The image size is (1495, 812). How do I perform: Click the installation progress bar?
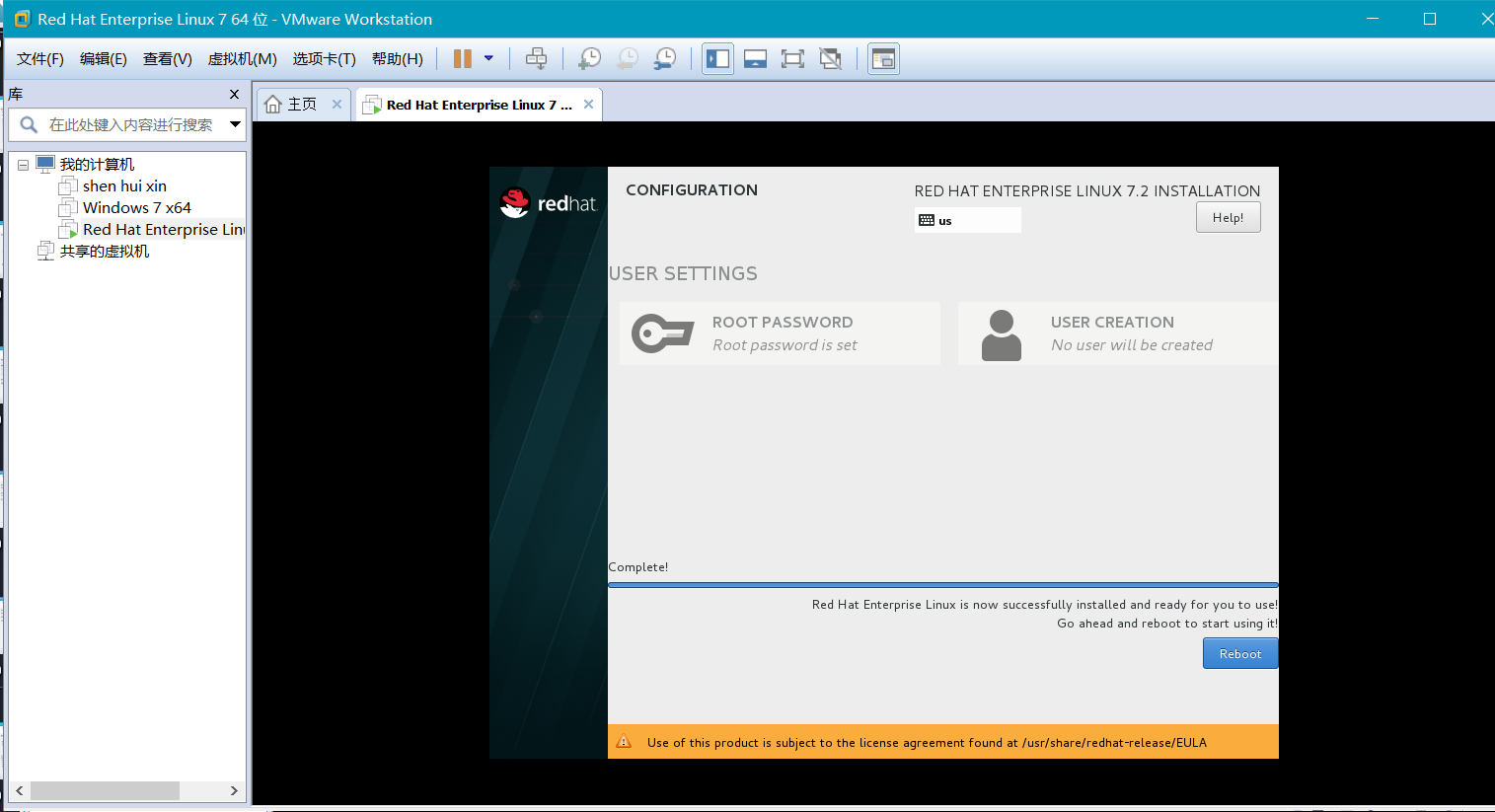point(943,585)
